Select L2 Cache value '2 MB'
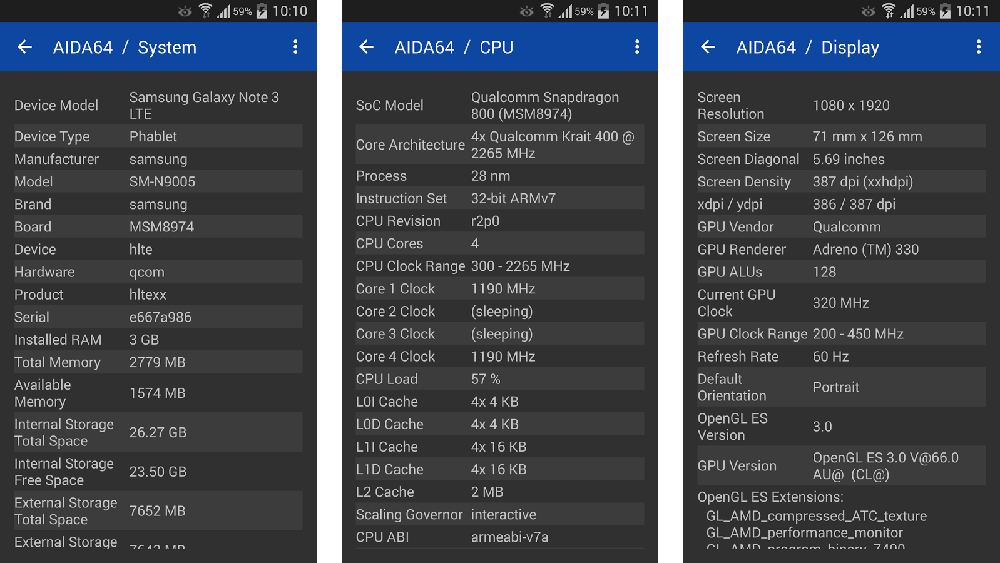 pyautogui.click(x=487, y=492)
